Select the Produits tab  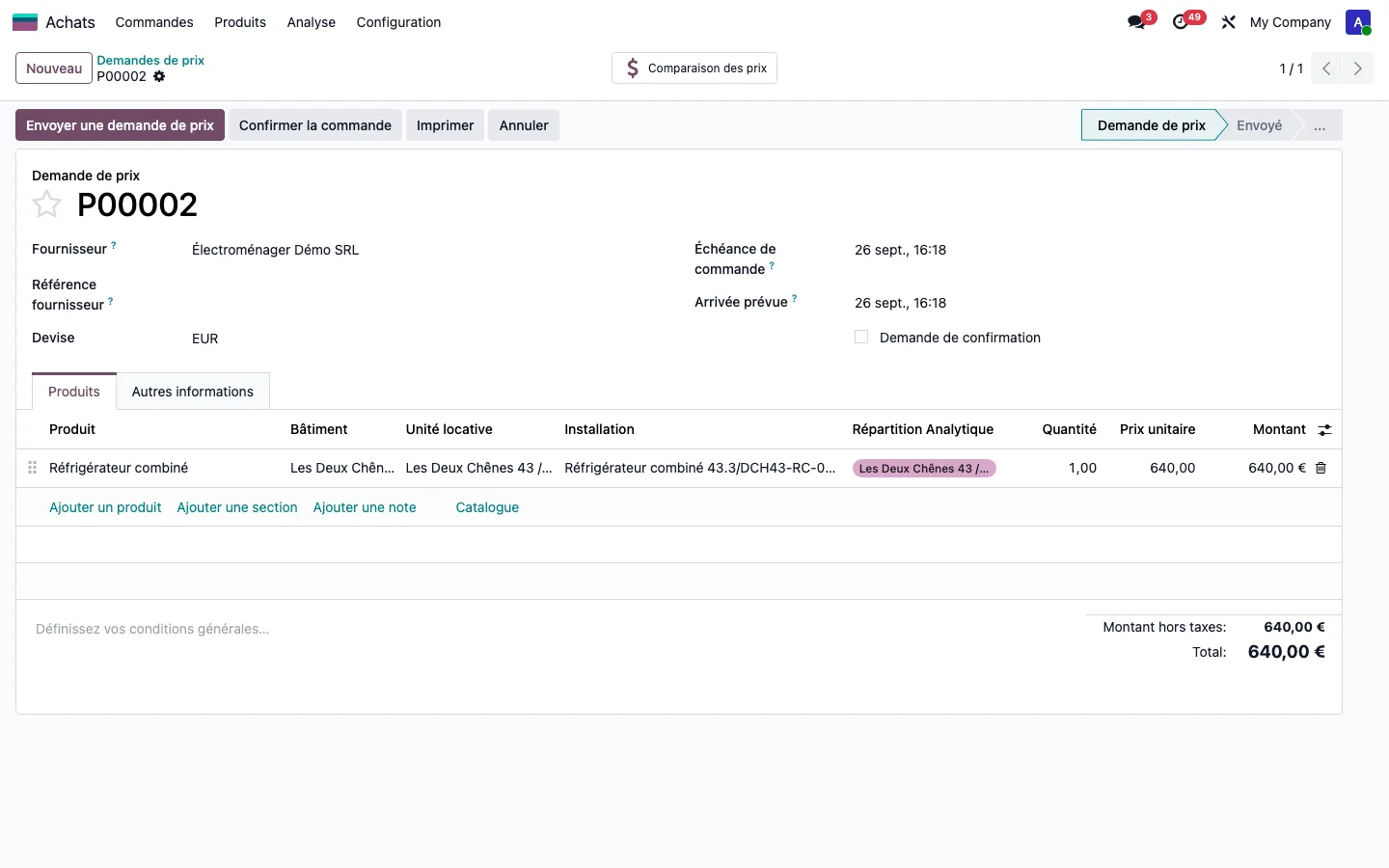(74, 392)
